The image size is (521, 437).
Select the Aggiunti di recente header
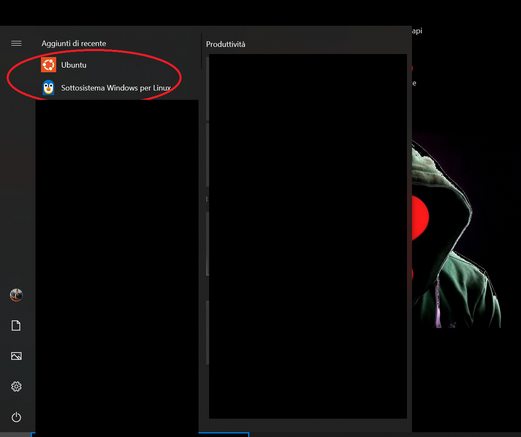tap(74, 43)
